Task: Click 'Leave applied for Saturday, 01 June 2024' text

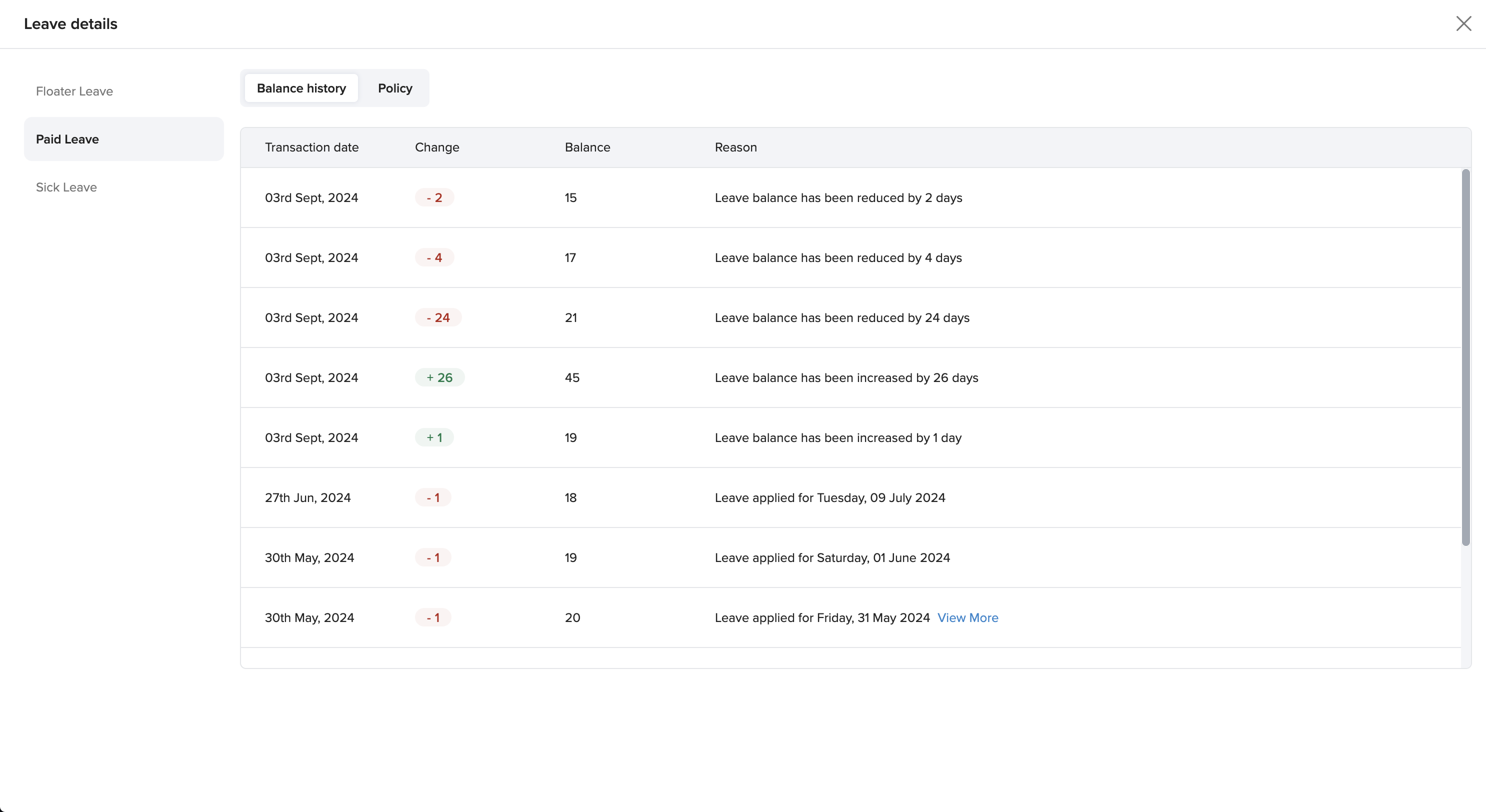Action: tap(832, 557)
